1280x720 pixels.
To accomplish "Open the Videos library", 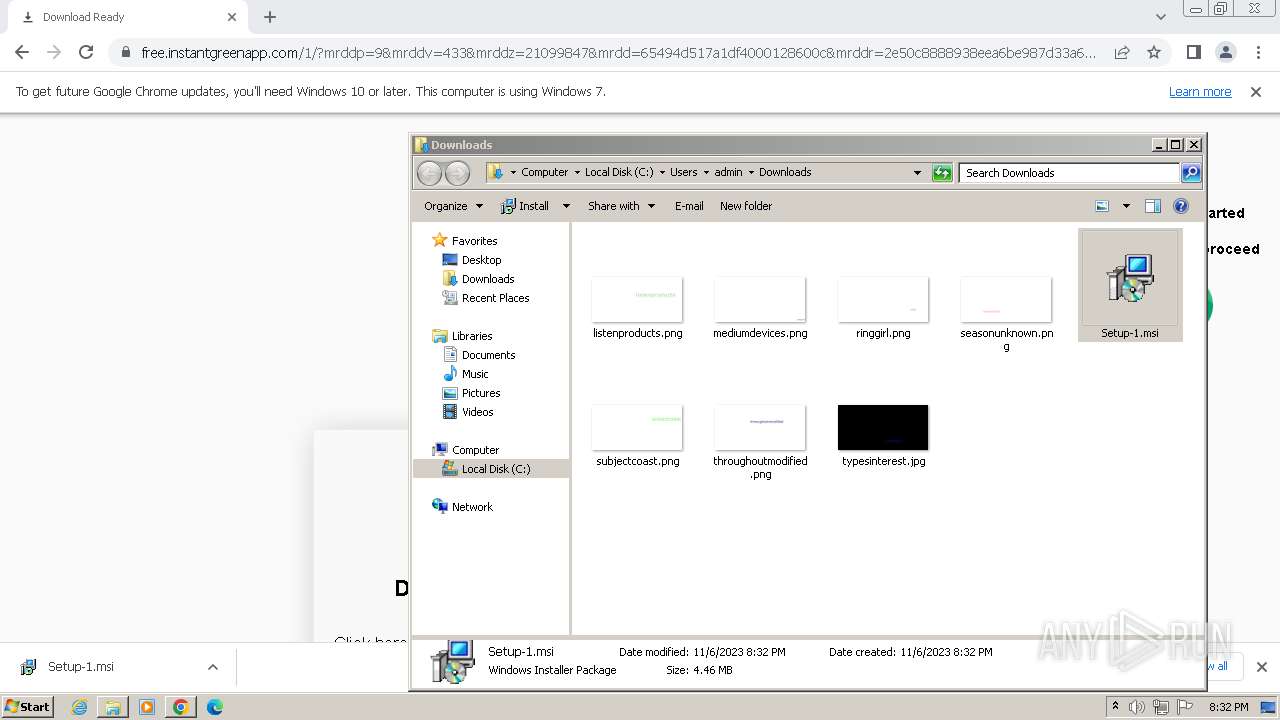I will coord(477,412).
